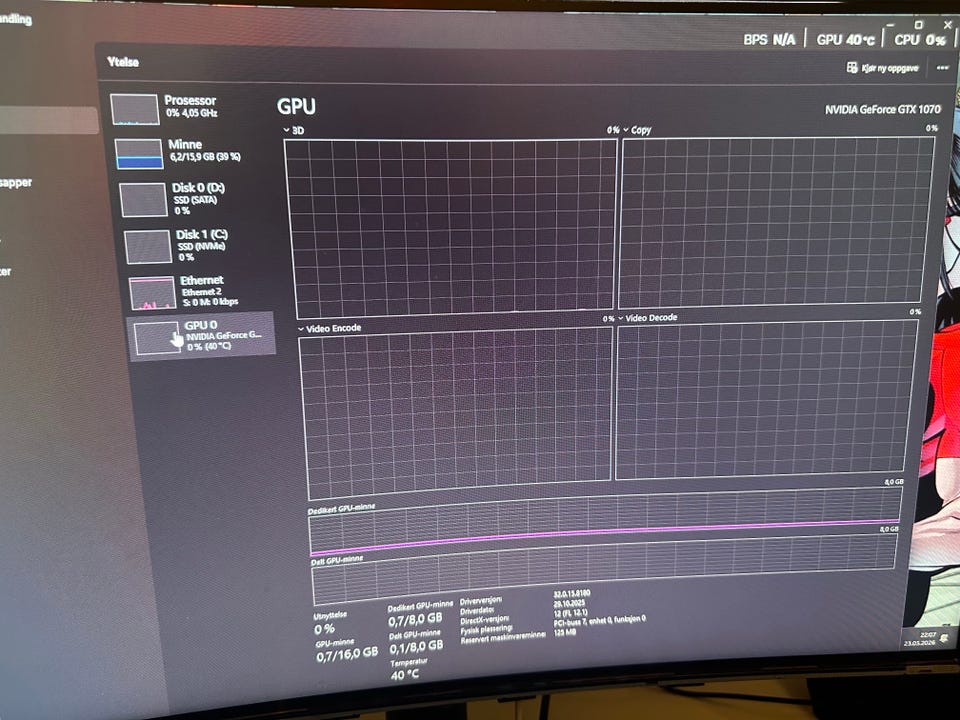Viewport: 960px width, 720px height.
Task: Click the Driverdato label
Action: [477, 611]
